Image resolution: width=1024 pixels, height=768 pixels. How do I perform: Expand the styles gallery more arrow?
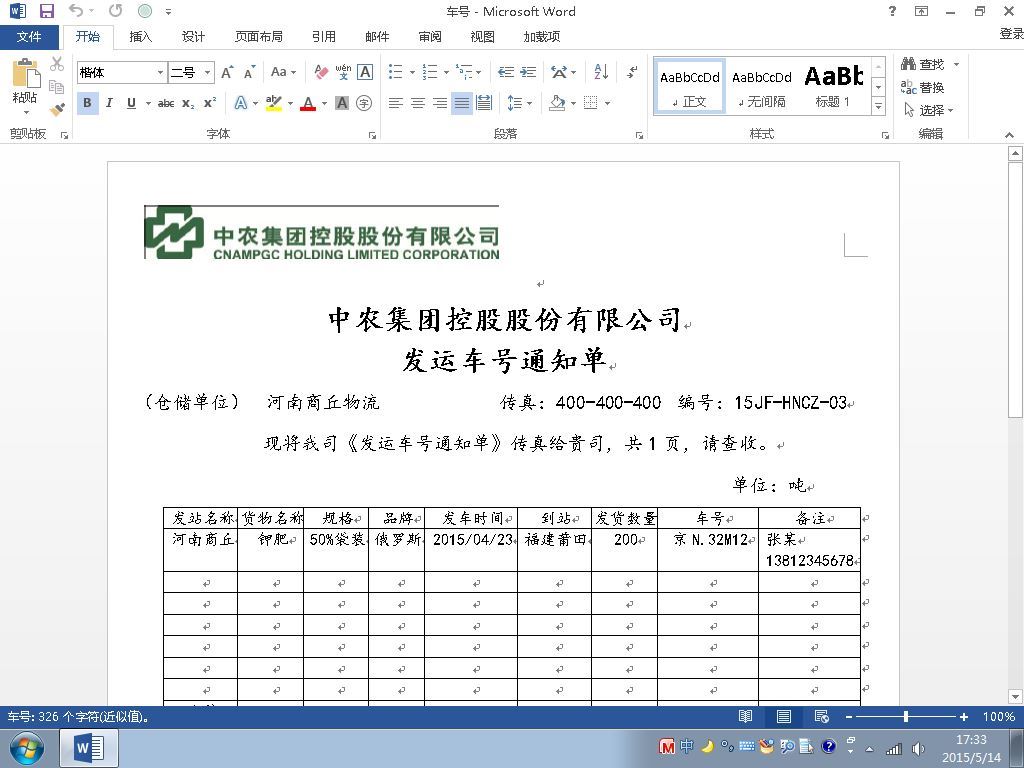coord(878,106)
